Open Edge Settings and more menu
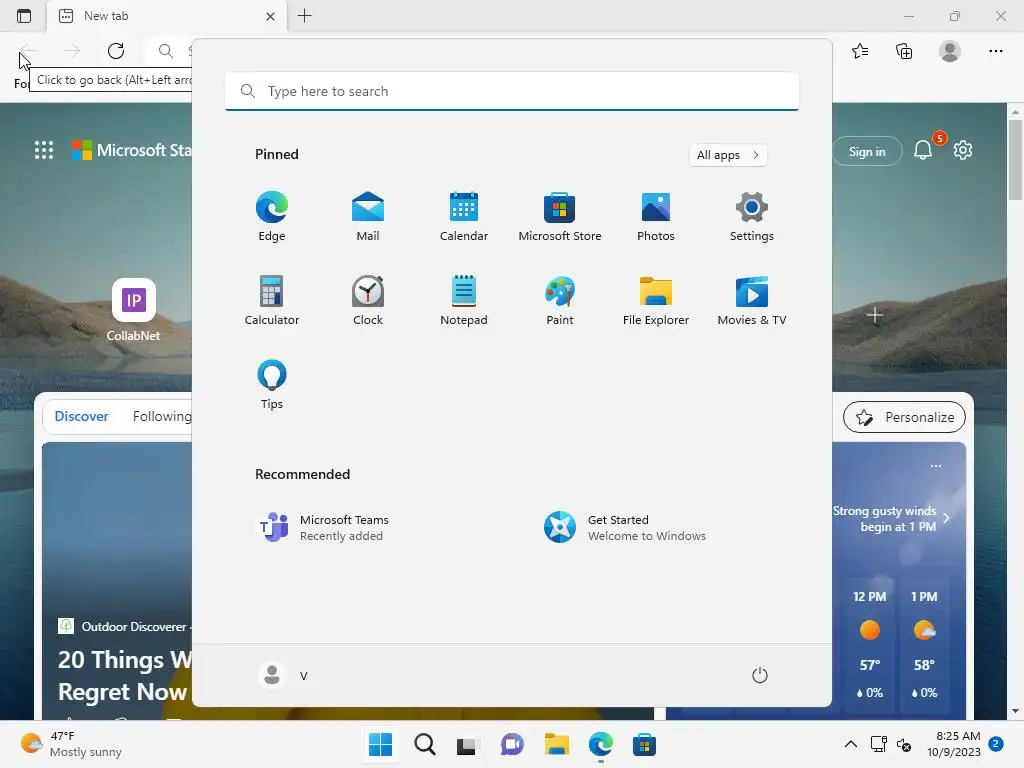The height and width of the screenshot is (768, 1024). [995, 51]
